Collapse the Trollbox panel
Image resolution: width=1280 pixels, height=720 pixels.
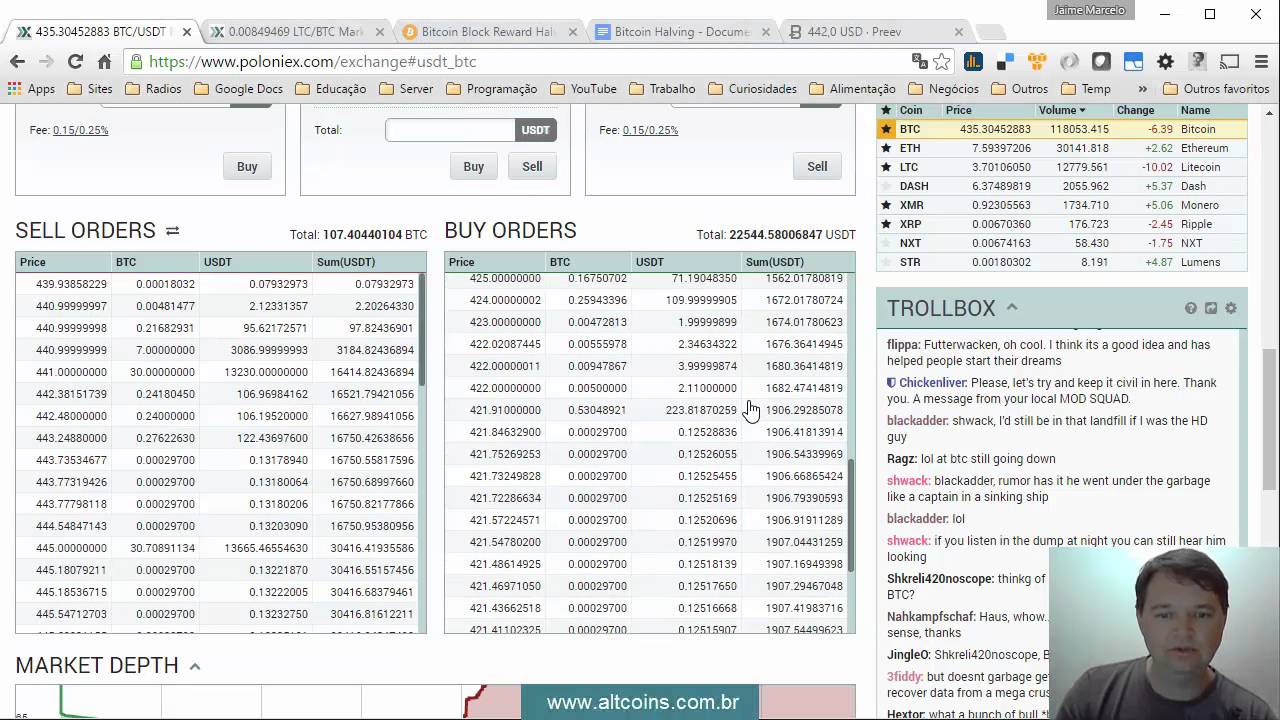[x=1011, y=307]
